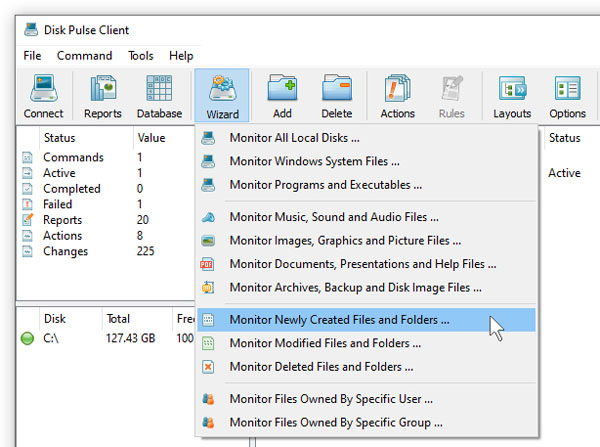Click the archive icon for Monitor Archives

tap(208, 287)
